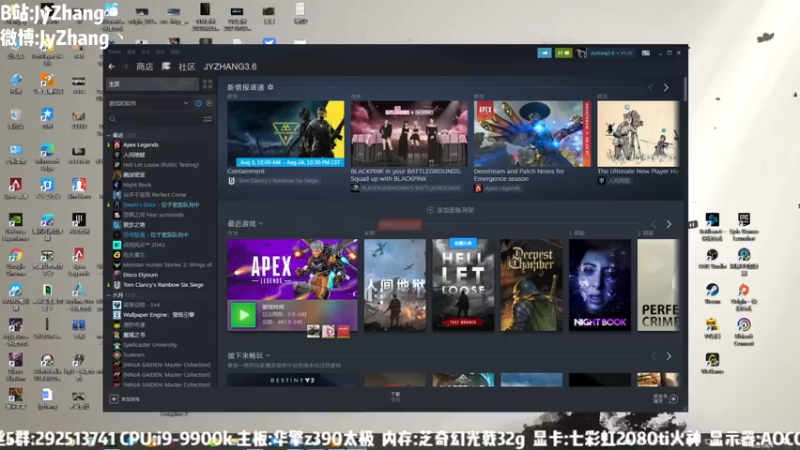
Task: Go back with the Steam back arrow
Action: coord(112,66)
